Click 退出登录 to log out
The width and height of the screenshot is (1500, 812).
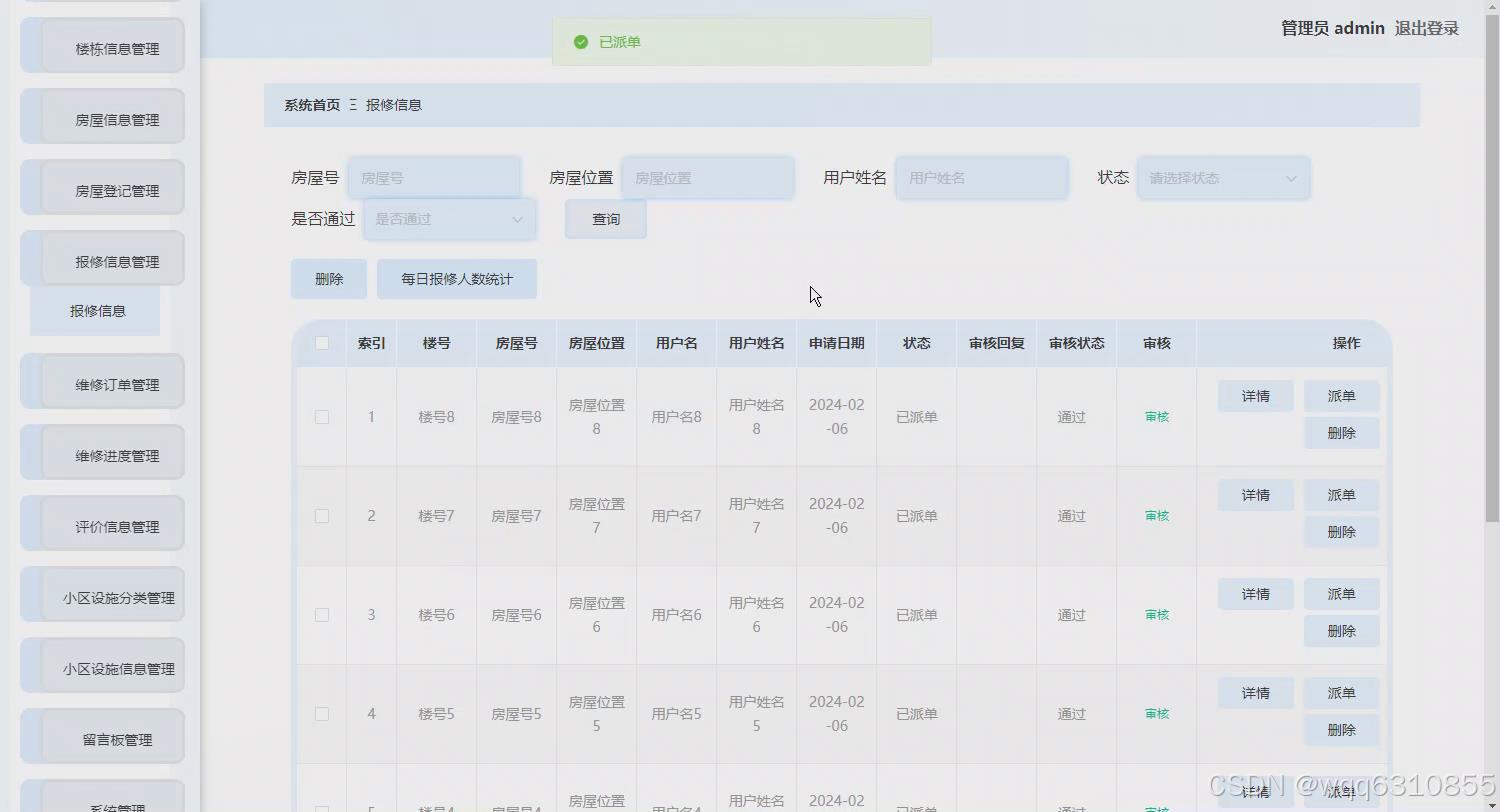(x=1427, y=28)
